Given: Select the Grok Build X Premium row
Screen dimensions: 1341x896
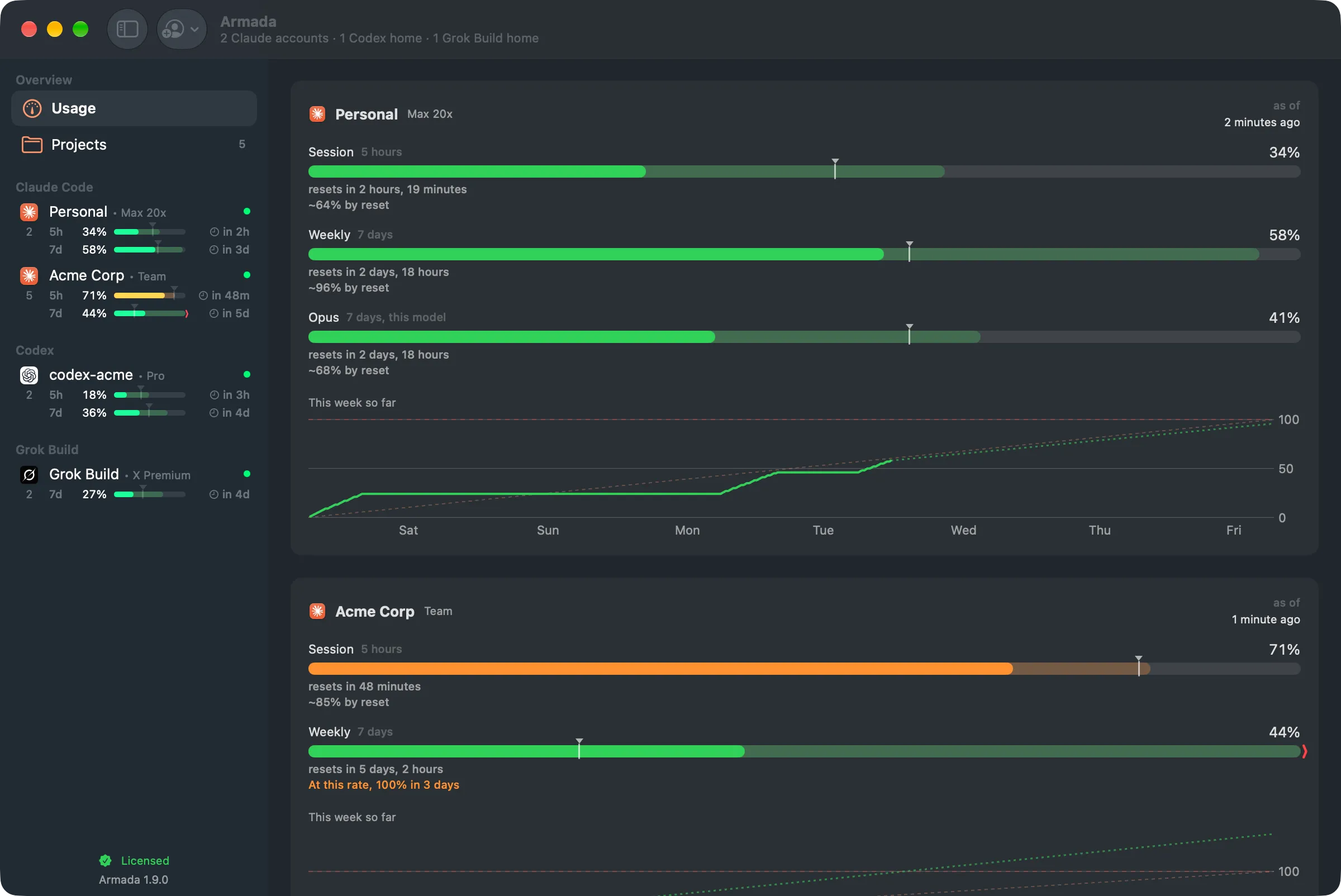Looking at the screenshot, I should (x=134, y=483).
